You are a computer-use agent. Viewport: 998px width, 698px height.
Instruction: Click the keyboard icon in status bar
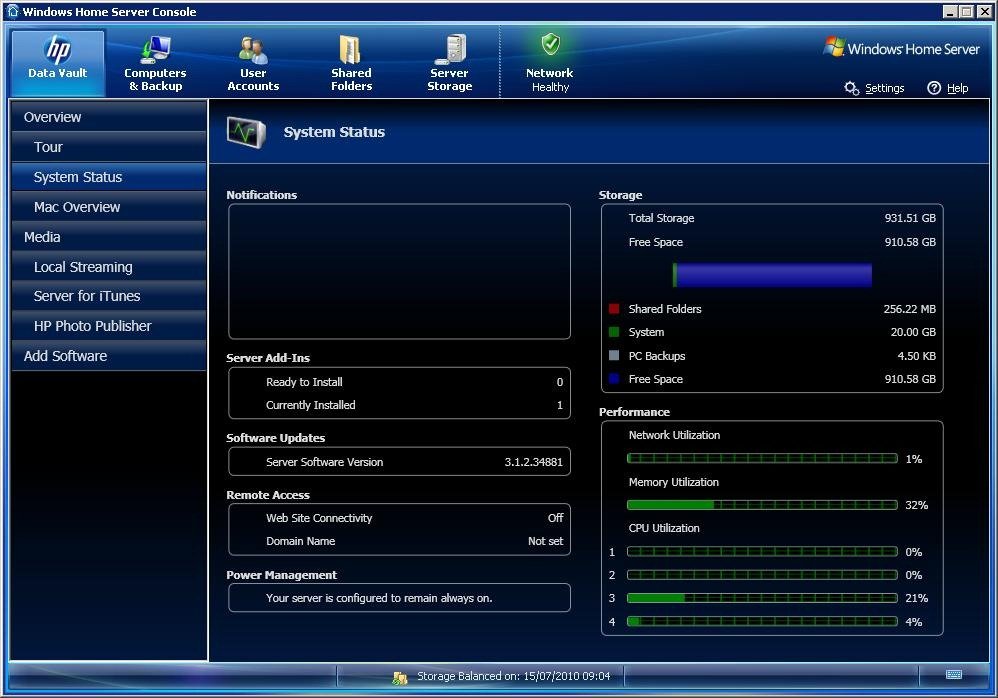pos(954,676)
